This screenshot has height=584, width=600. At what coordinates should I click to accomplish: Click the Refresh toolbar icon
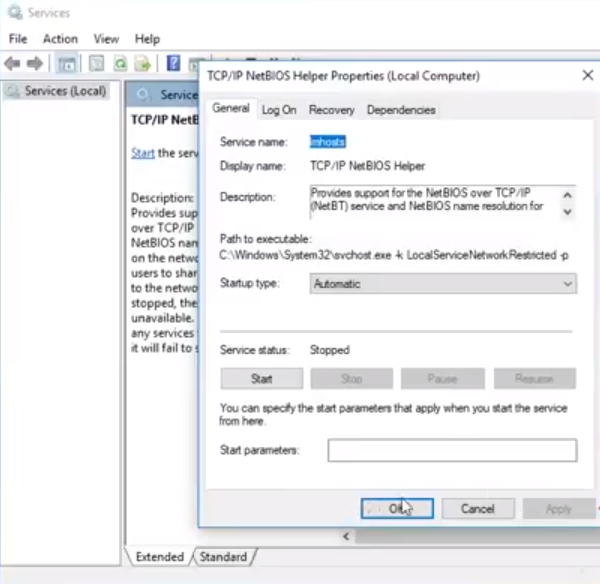[120, 63]
